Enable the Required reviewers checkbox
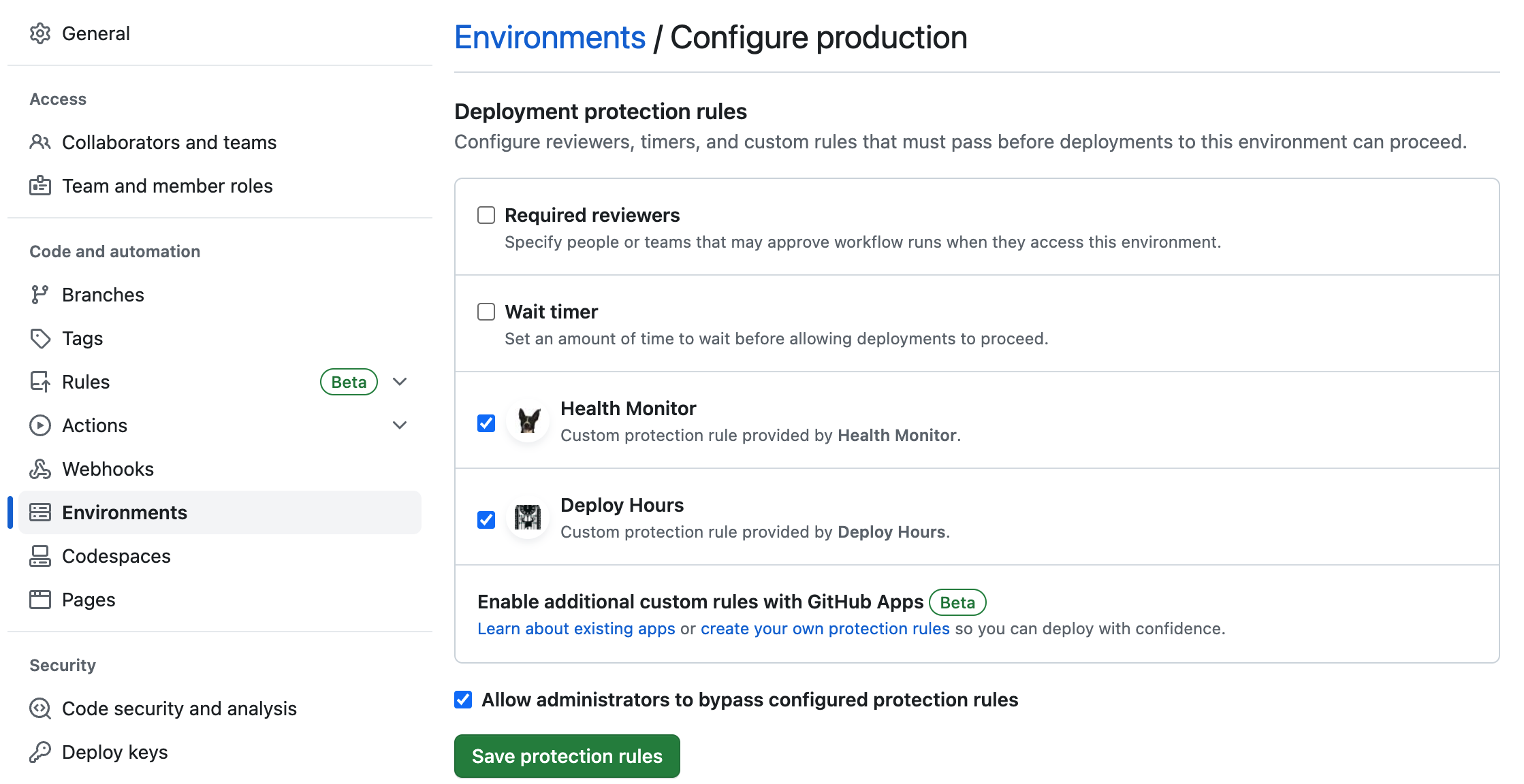The height and width of the screenshot is (784, 1524). (486, 214)
